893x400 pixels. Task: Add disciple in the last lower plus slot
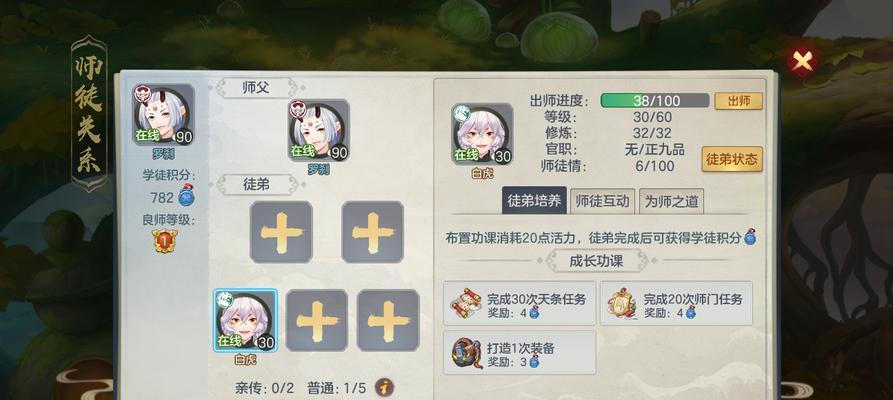[x=388, y=320]
